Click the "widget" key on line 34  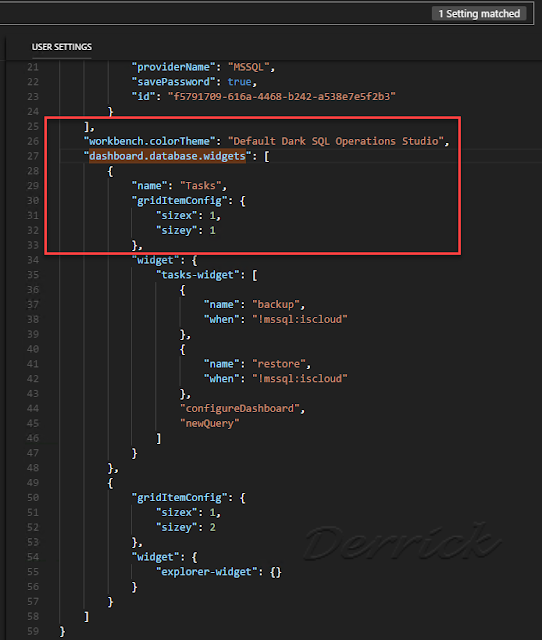155,260
